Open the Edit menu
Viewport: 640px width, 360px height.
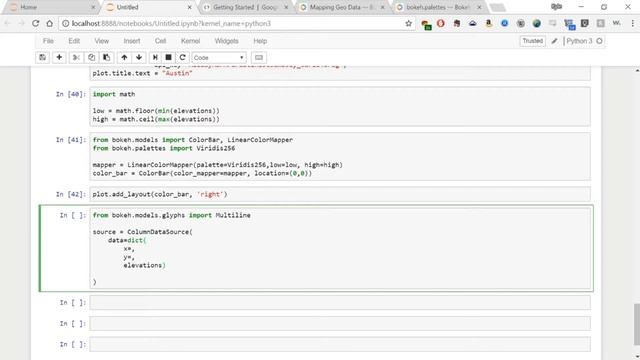74,41
